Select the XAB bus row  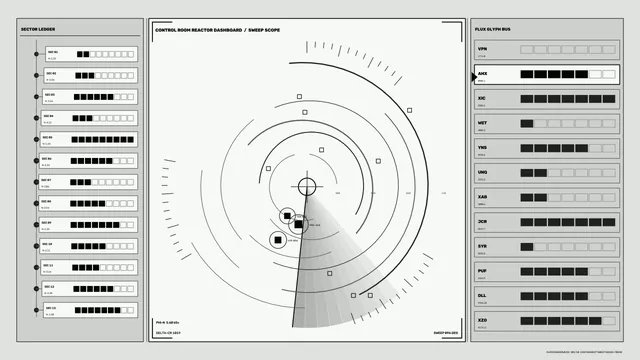coord(547,198)
